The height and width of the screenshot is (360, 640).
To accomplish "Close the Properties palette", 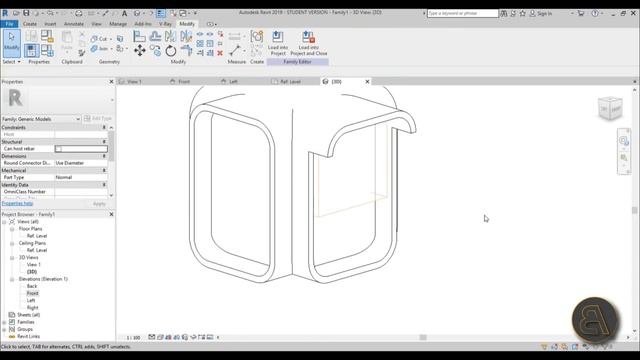I will pyautogui.click(x=111, y=82).
